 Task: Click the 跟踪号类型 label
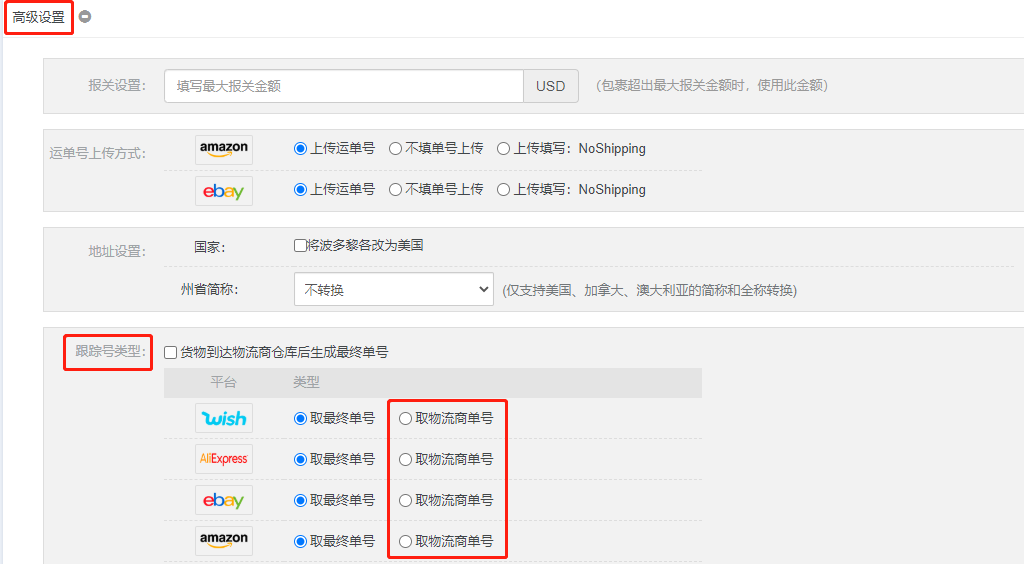click(x=110, y=351)
